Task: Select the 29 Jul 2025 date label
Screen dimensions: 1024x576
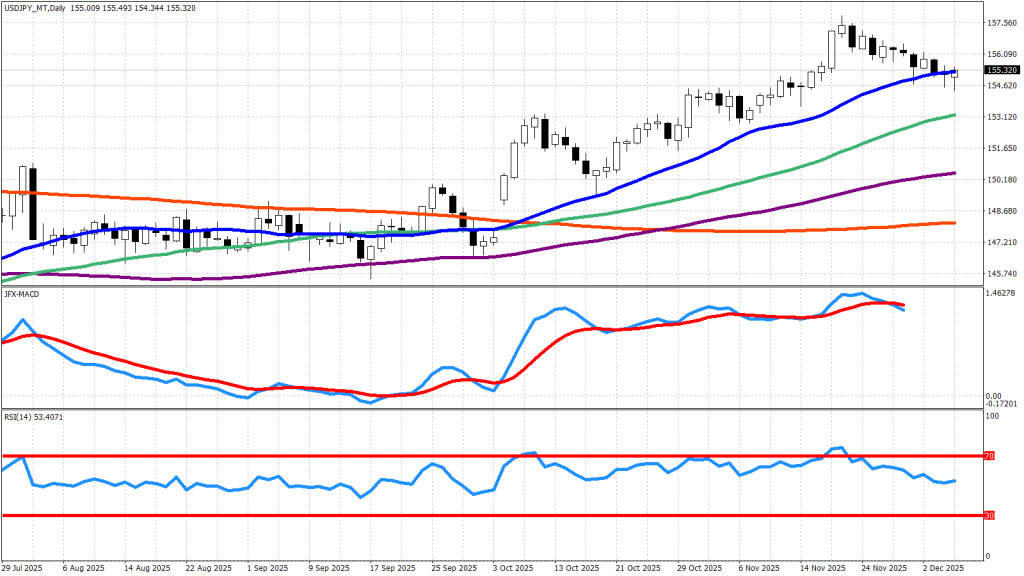Action: [x=24, y=567]
